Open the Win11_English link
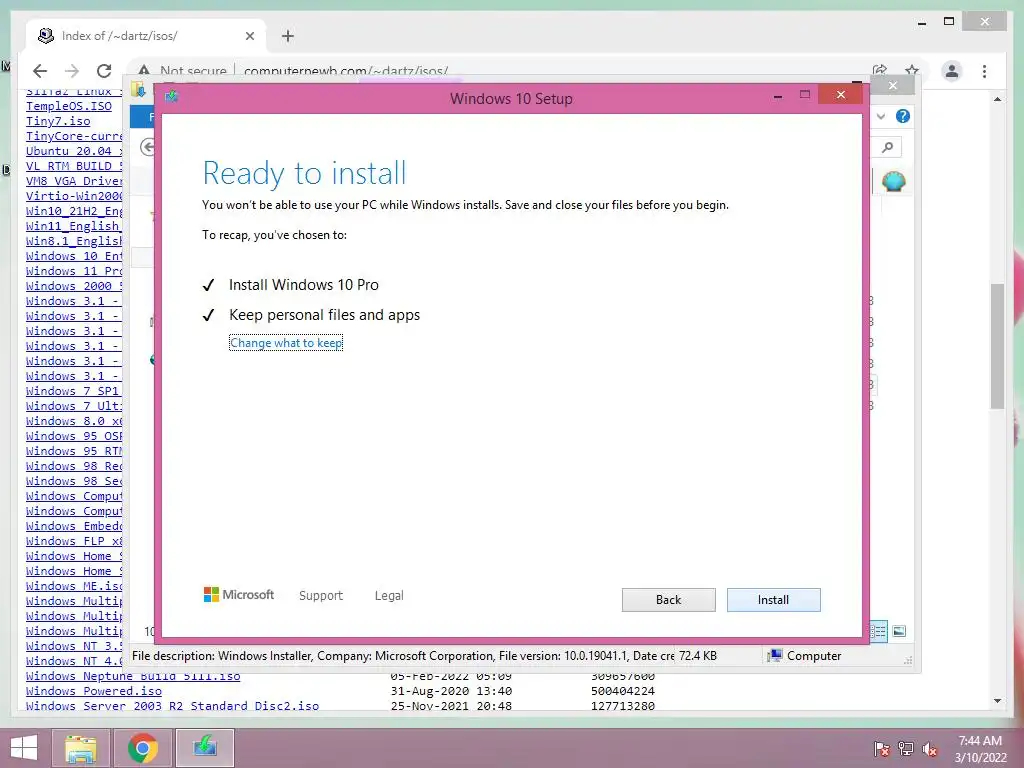This screenshot has width=1024, height=768. [x=74, y=226]
